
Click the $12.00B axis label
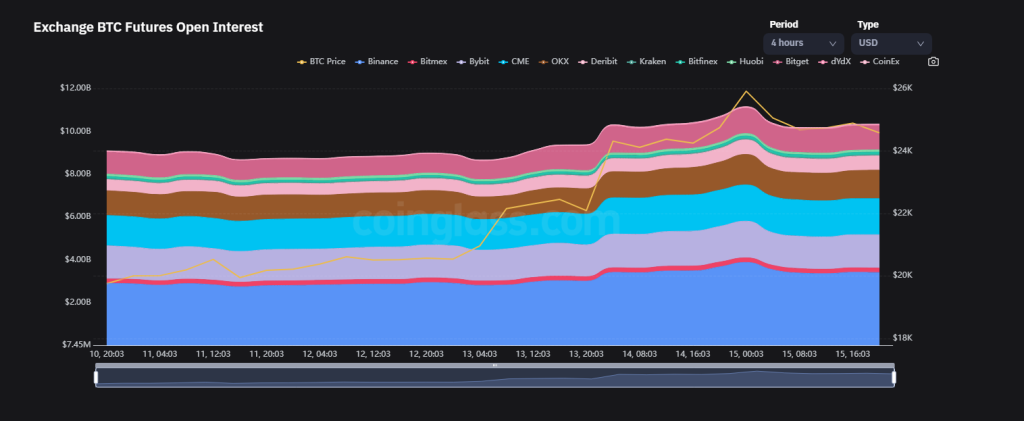tap(76, 87)
